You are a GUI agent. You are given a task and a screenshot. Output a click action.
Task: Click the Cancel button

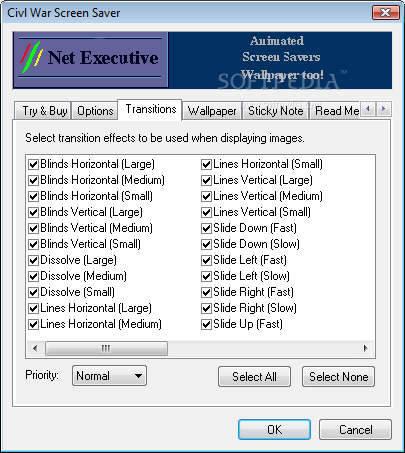point(355,430)
